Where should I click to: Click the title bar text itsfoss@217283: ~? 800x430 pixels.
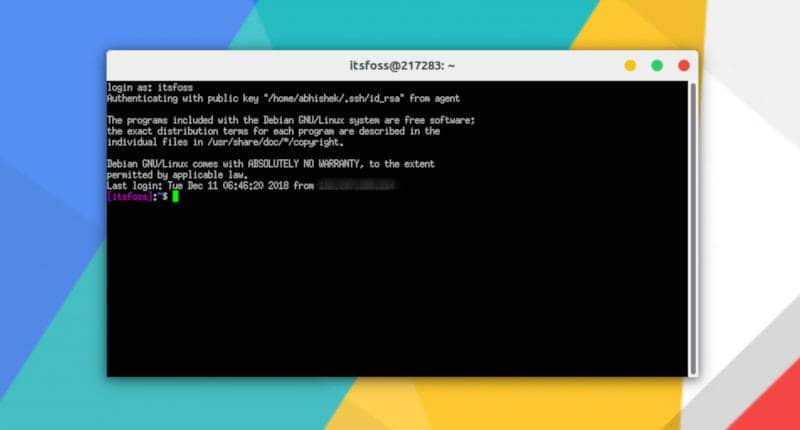(402, 66)
